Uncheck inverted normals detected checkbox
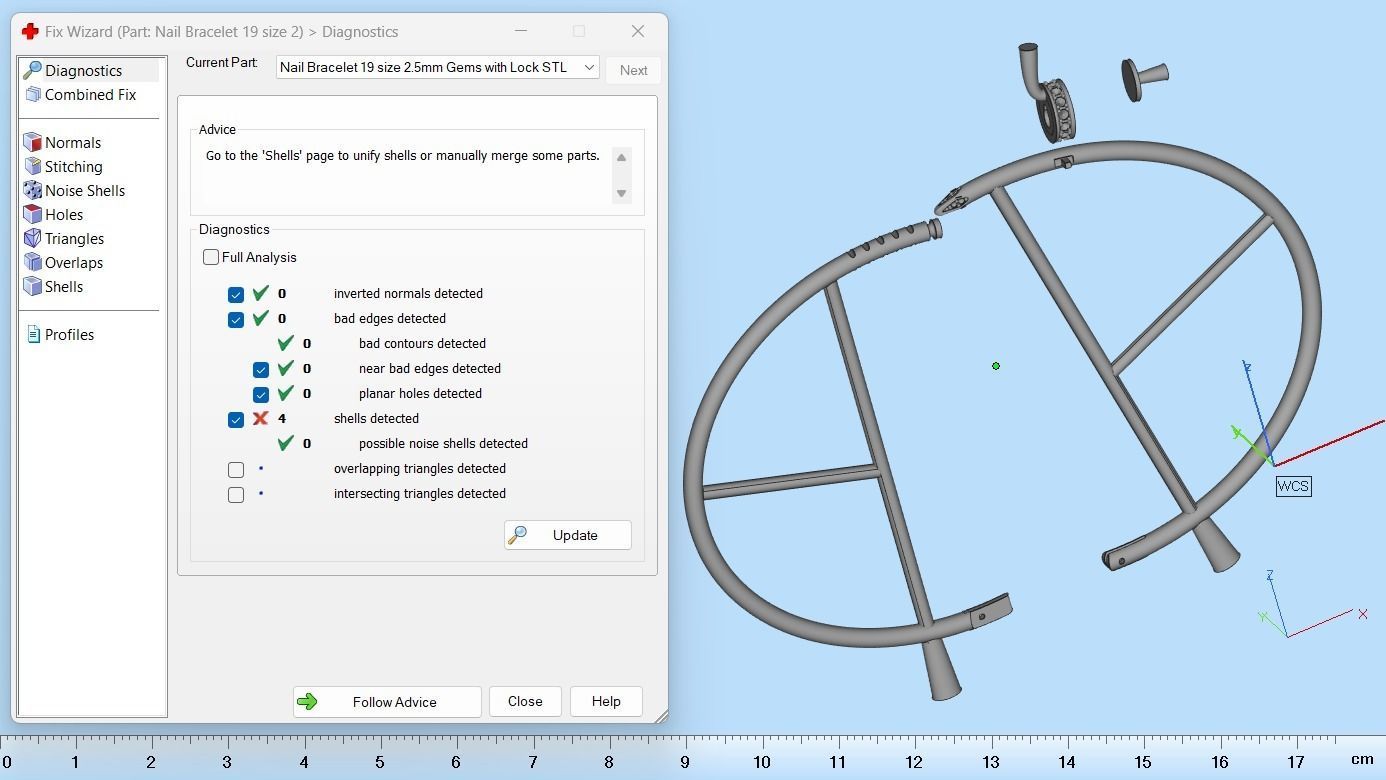Image resolution: width=1386 pixels, height=780 pixels. [x=236, y=294]
